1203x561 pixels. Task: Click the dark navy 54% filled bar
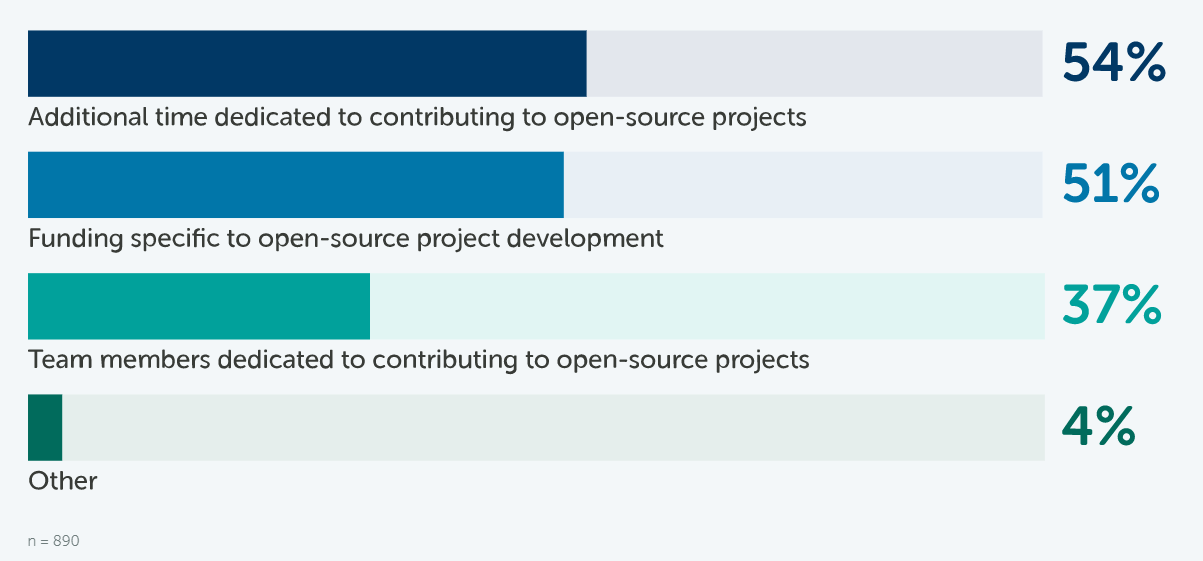click(306, 63)
